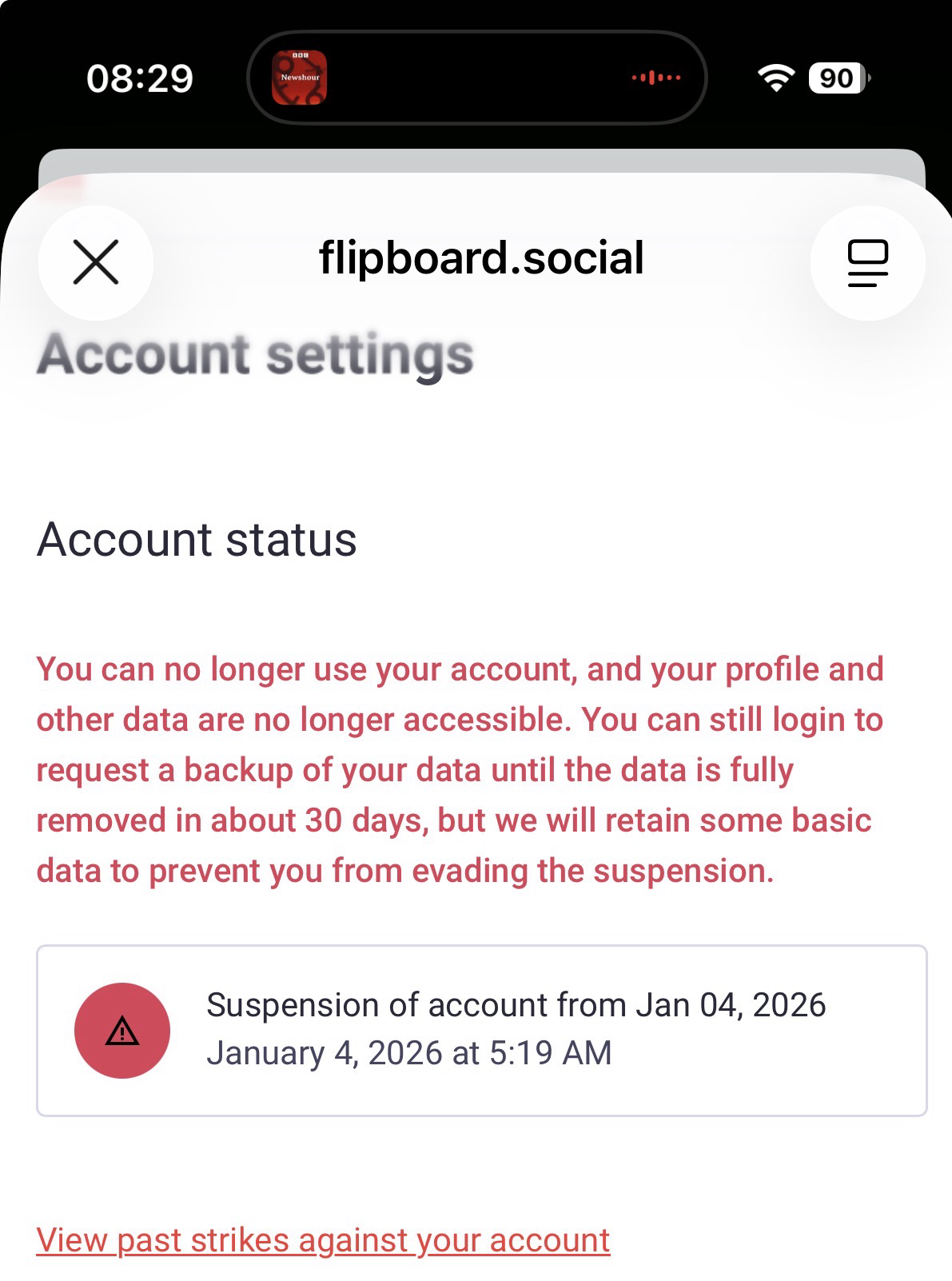Tap the gray background card behind the sheet

coord(480,160)
